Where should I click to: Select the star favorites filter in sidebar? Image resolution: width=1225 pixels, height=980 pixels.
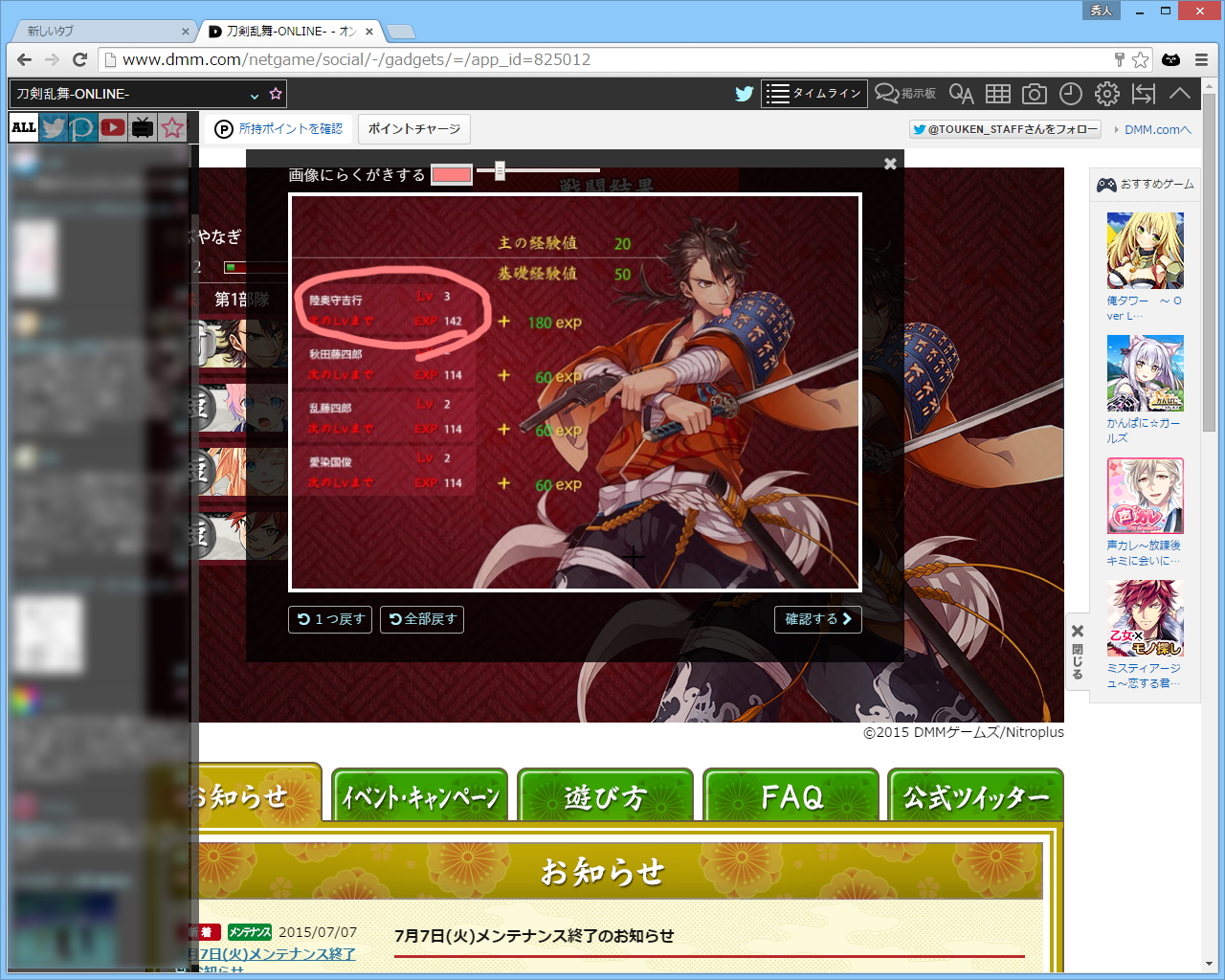(172, 127)
